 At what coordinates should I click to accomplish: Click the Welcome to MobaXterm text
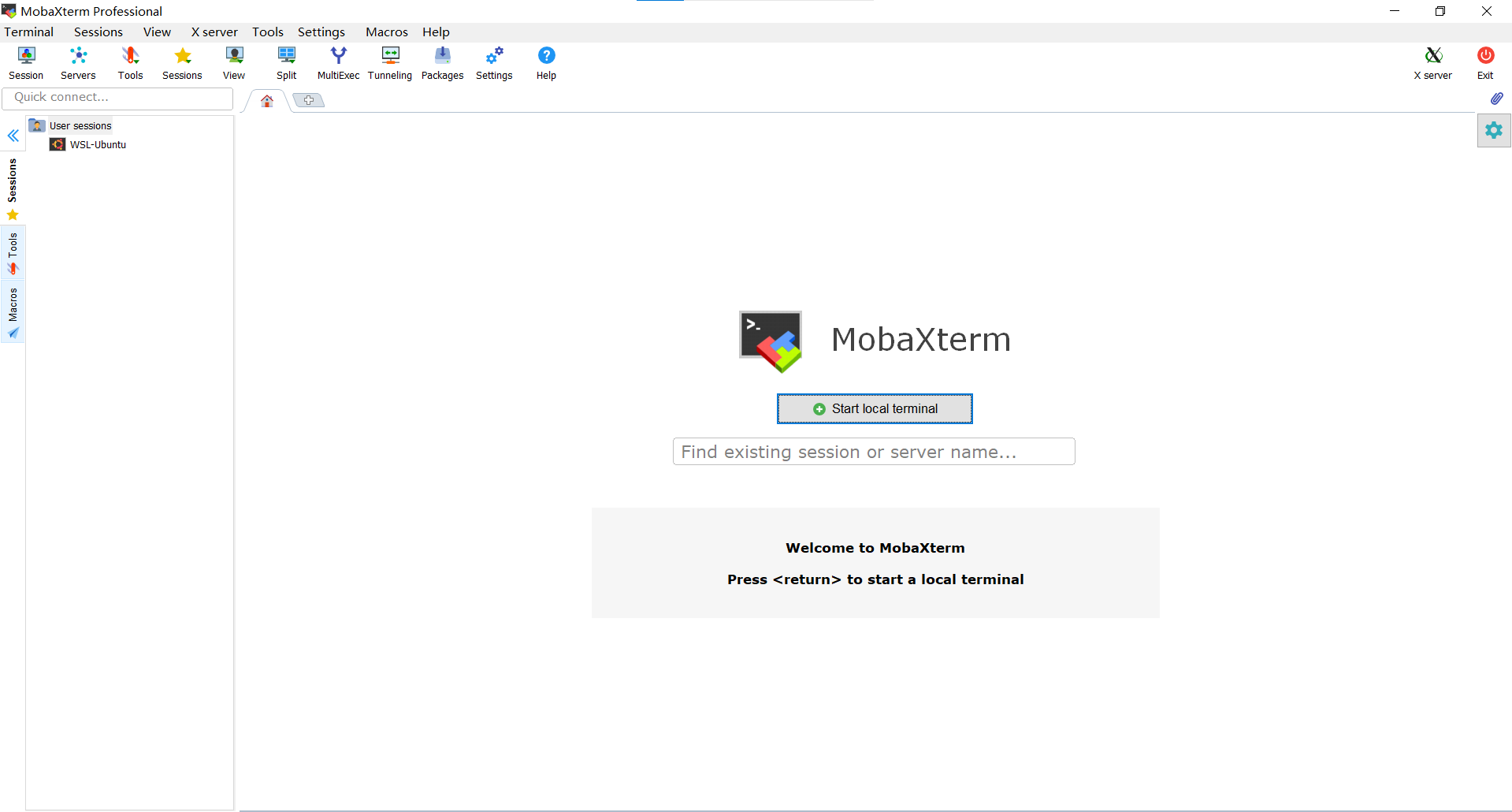pyautogui.click(x=875, y=548)
